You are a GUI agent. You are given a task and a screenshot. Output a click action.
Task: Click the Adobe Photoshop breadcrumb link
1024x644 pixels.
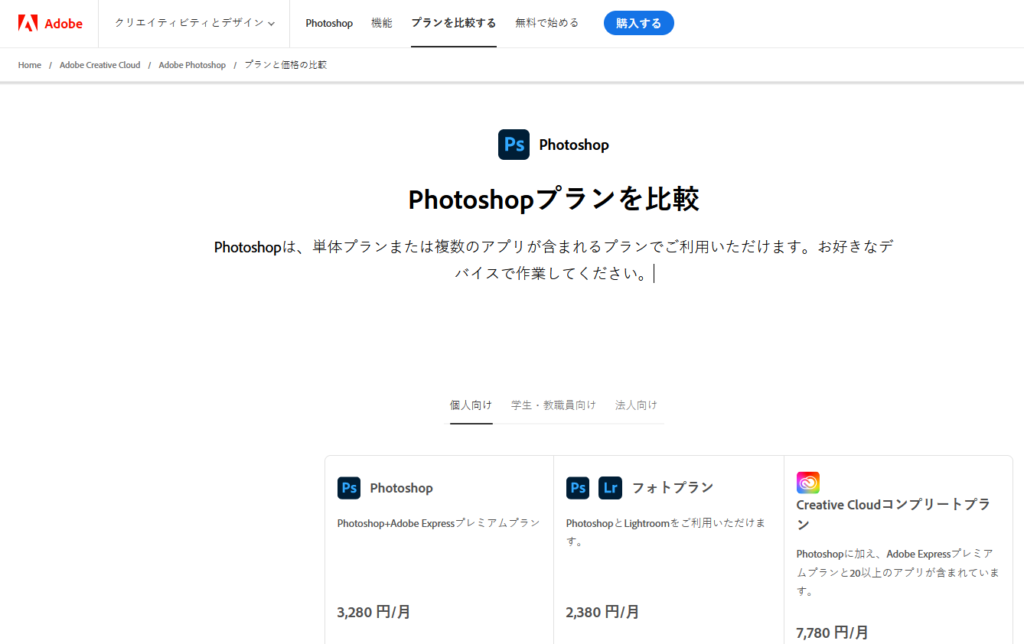pyautogui.click(x=192, y=64)
